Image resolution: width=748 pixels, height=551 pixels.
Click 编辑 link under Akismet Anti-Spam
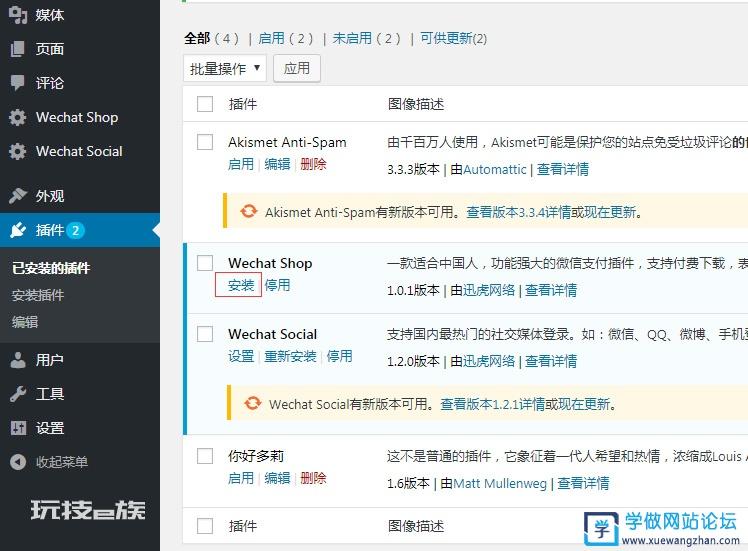pyautogui.click(x=277, y=164)
